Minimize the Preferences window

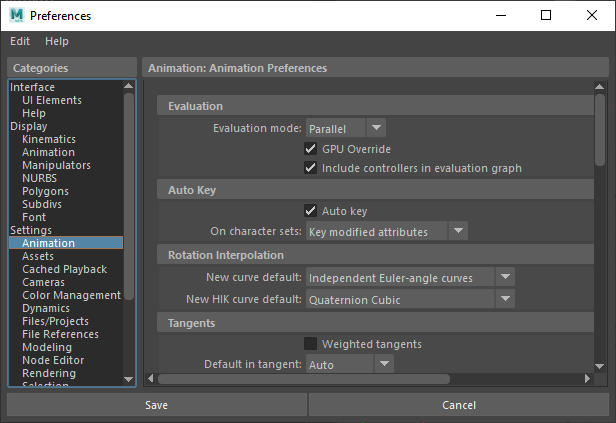click(501, 16)
